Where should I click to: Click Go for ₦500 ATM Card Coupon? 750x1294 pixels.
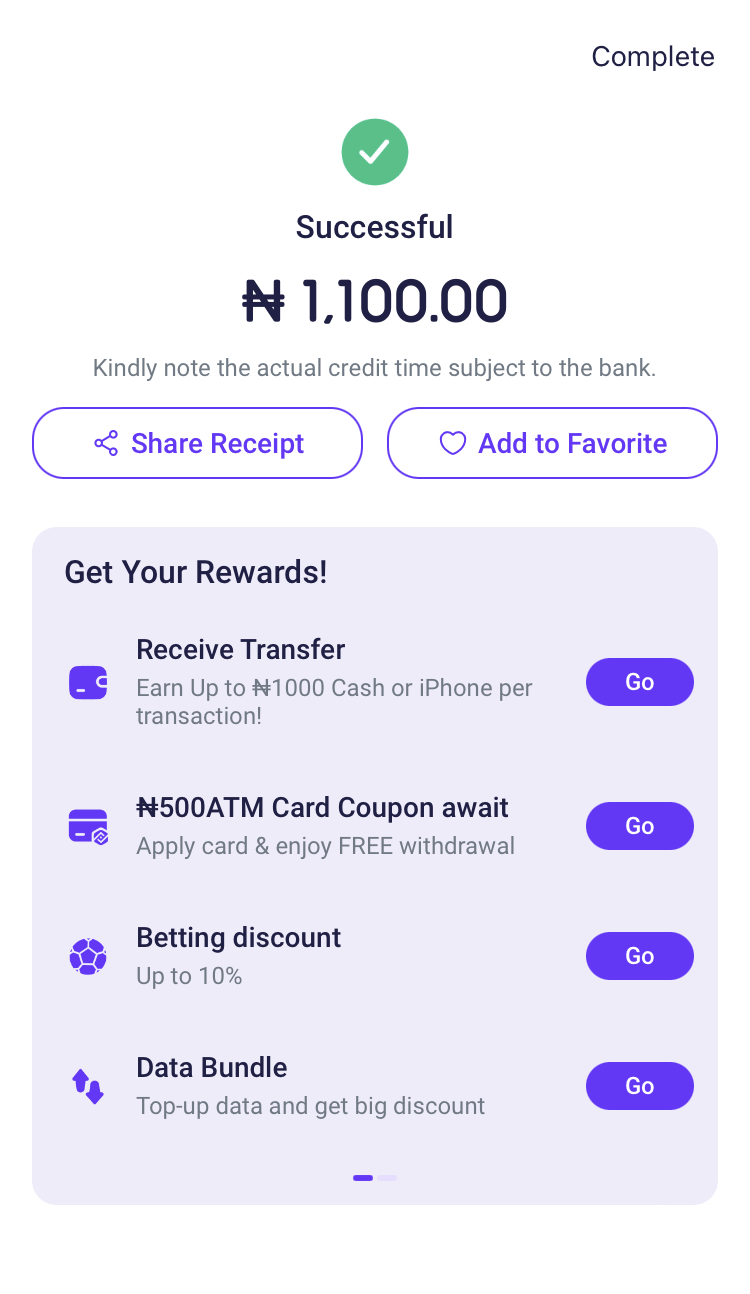pos(640,826)
